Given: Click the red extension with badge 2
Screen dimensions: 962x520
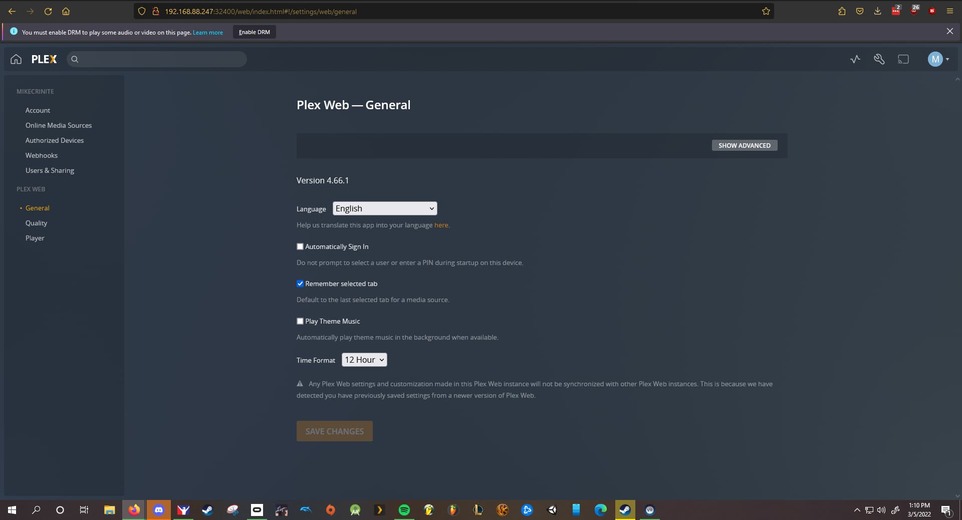Looking at the screenshot, I should coord(896,10).
